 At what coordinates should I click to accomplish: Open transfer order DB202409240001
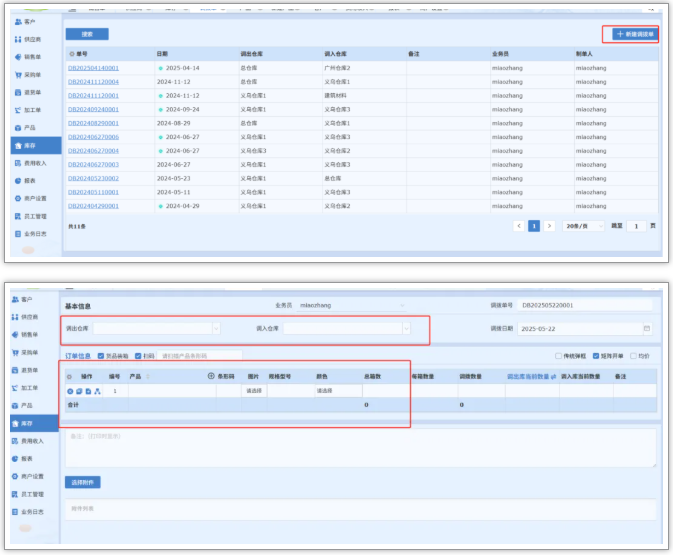(x=93, y=109)
